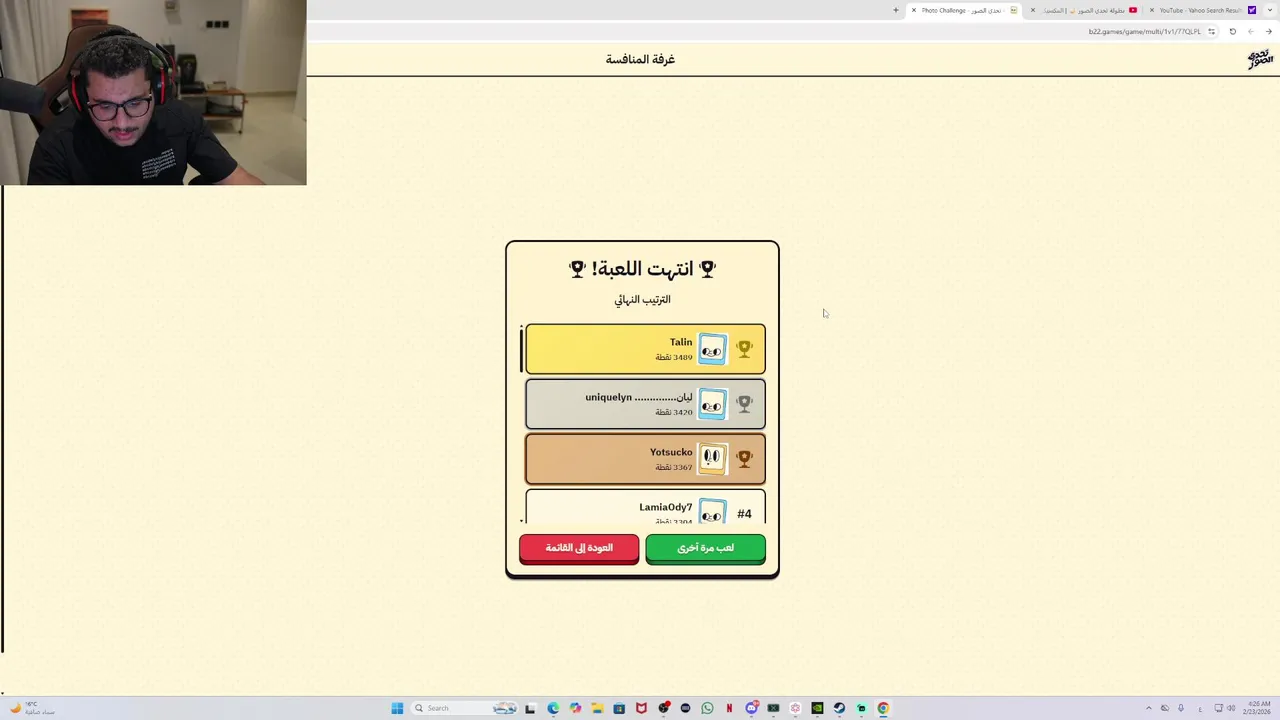
Task: Switch to the Yahoo Search Results tab
Action: (x=1203, y=10)
